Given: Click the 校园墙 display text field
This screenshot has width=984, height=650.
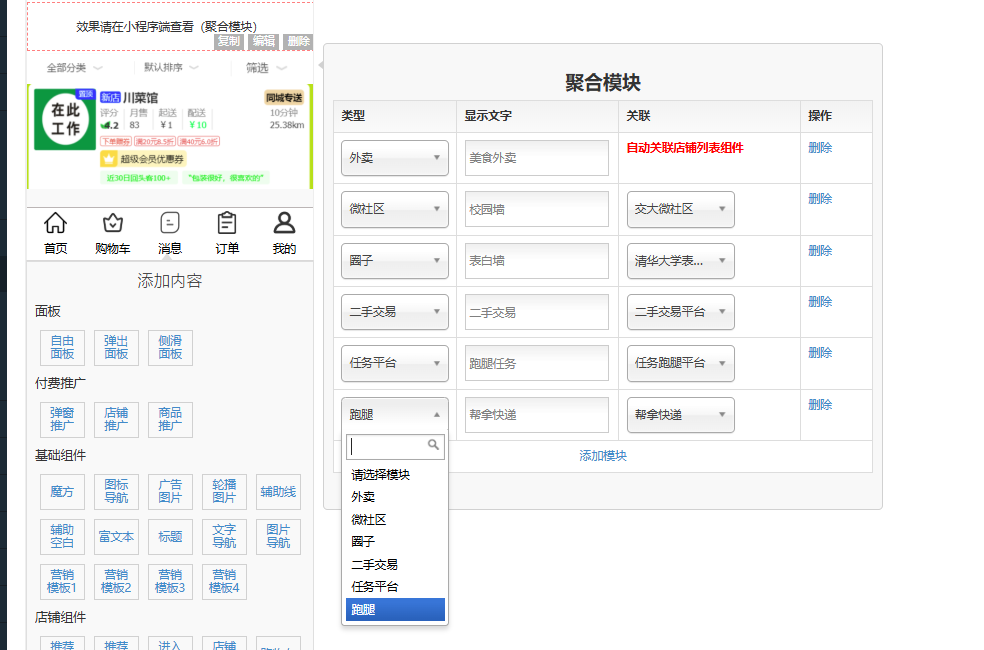Looking at the screenshot, I should (x=536, y=210).
